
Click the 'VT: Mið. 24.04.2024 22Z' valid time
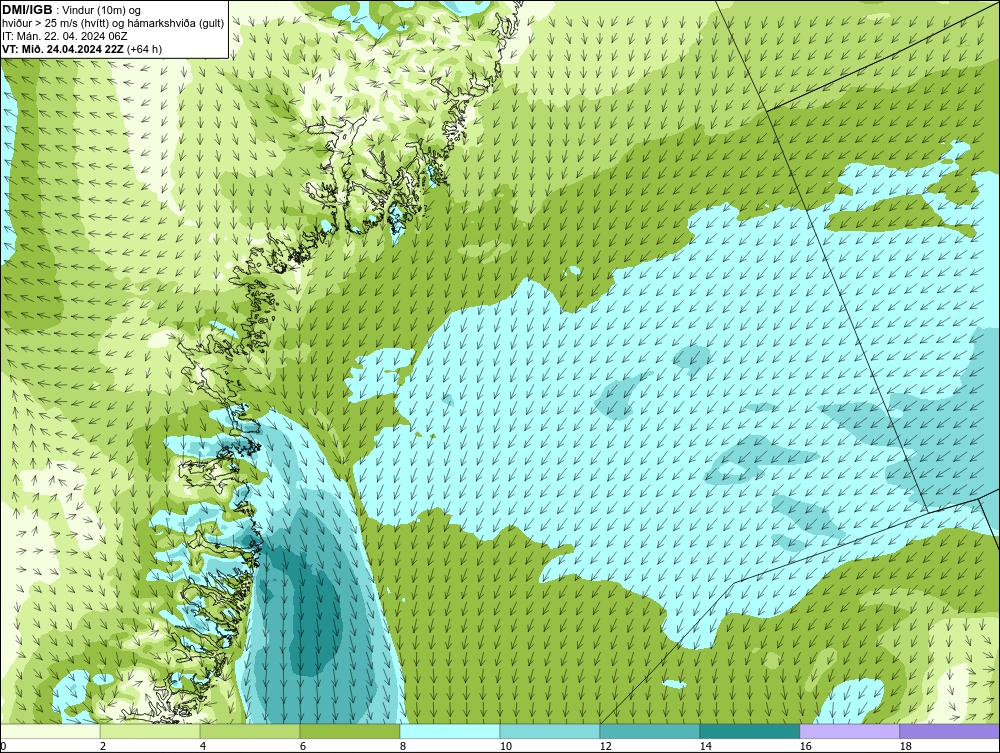(63, 48)
